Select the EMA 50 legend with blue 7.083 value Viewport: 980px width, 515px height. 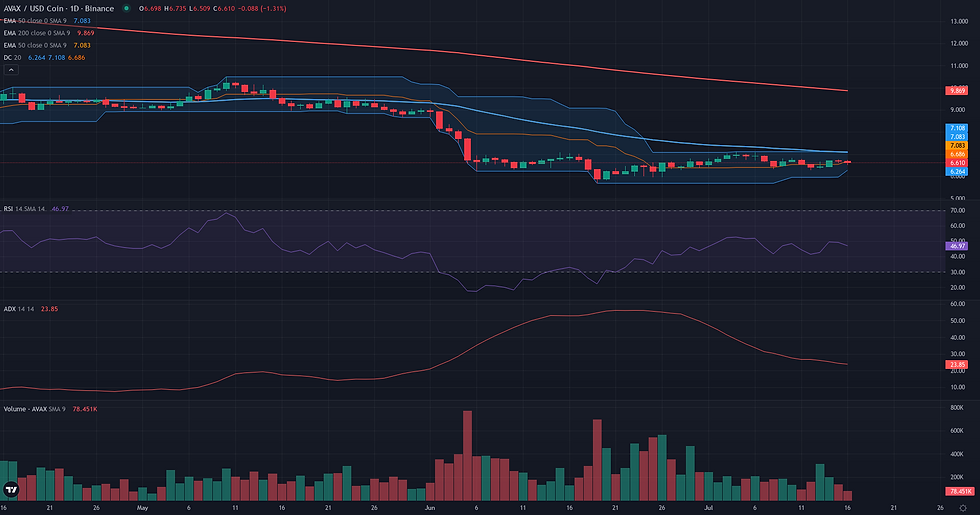pyautogui.click(x=47, y=21)
